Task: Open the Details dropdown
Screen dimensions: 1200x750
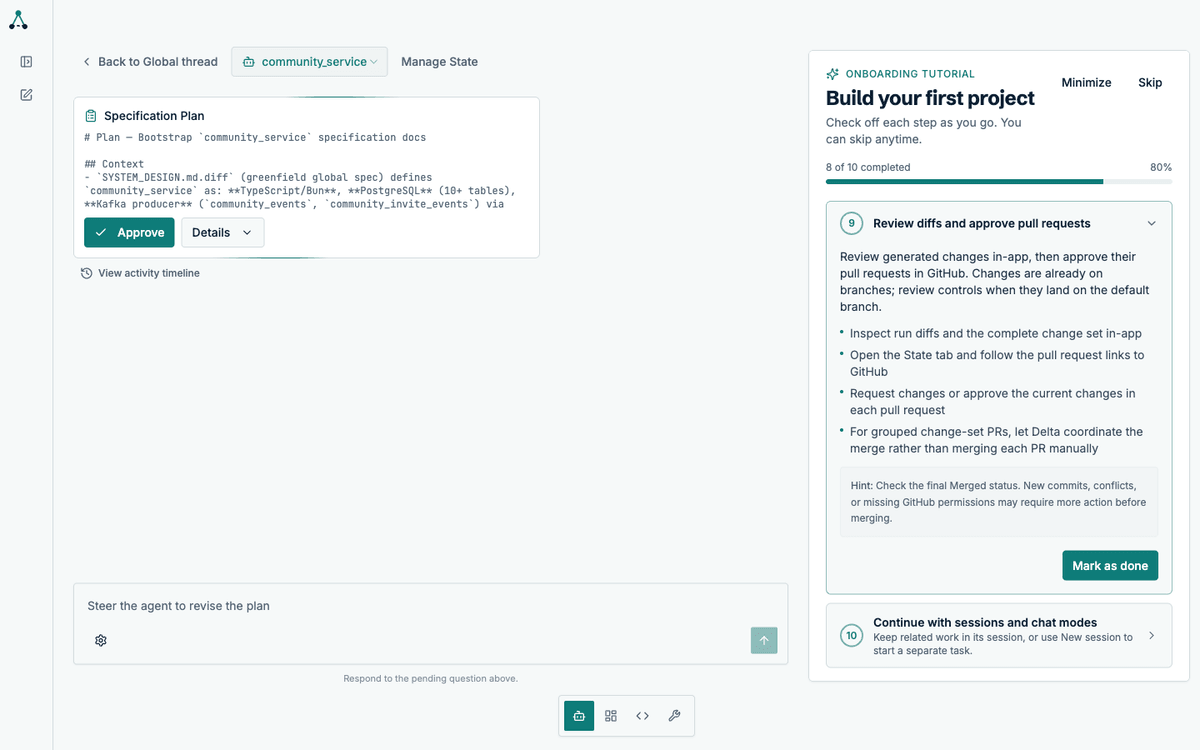Action: [222, 233]
